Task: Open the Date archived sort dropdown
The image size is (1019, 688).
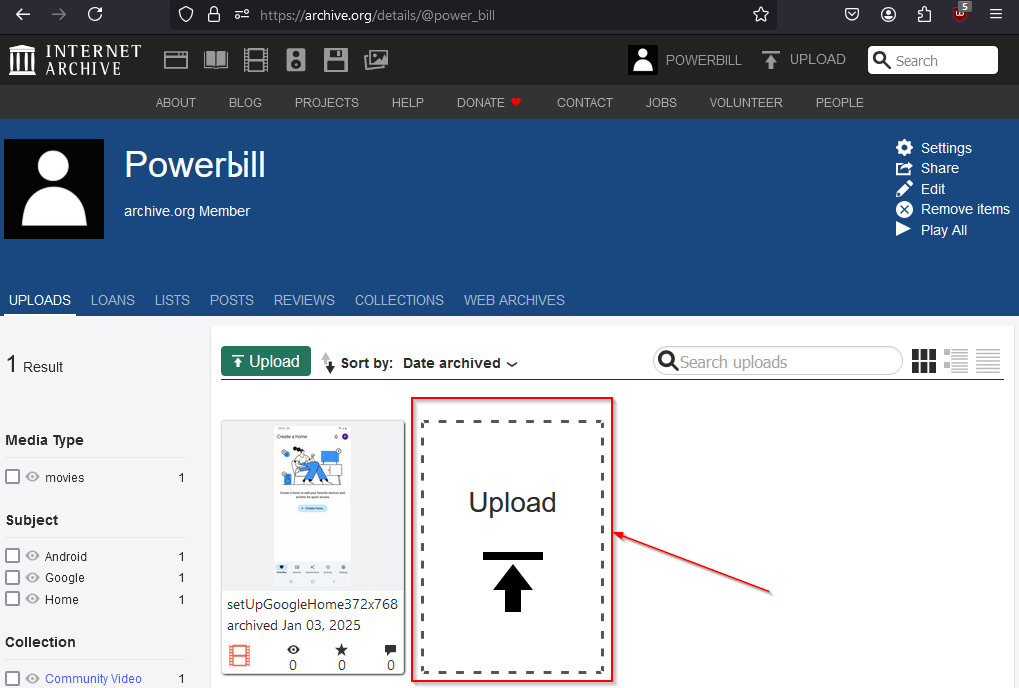Action: (x=460, y=363)
